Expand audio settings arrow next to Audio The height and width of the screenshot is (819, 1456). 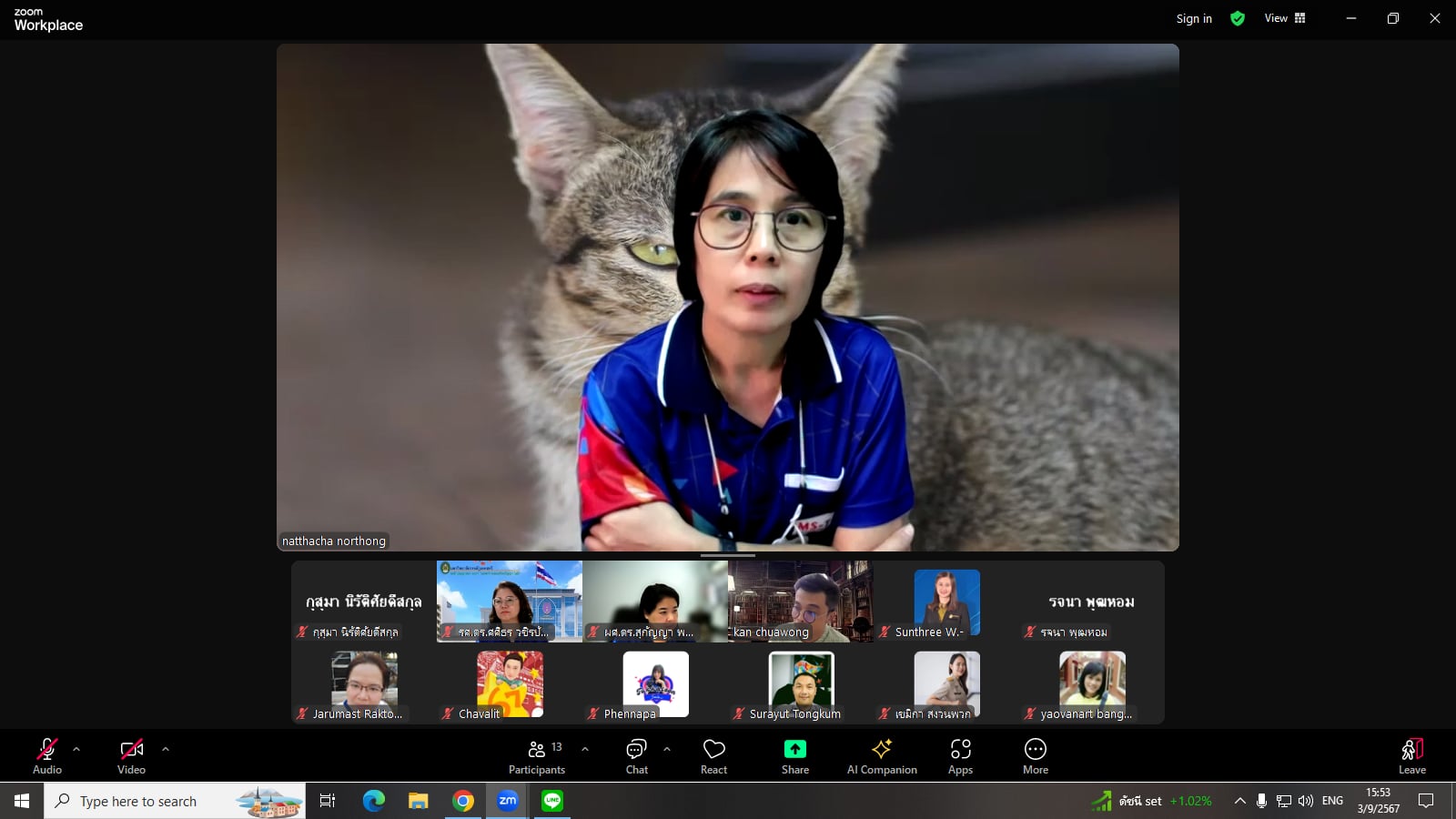point(76,749)
